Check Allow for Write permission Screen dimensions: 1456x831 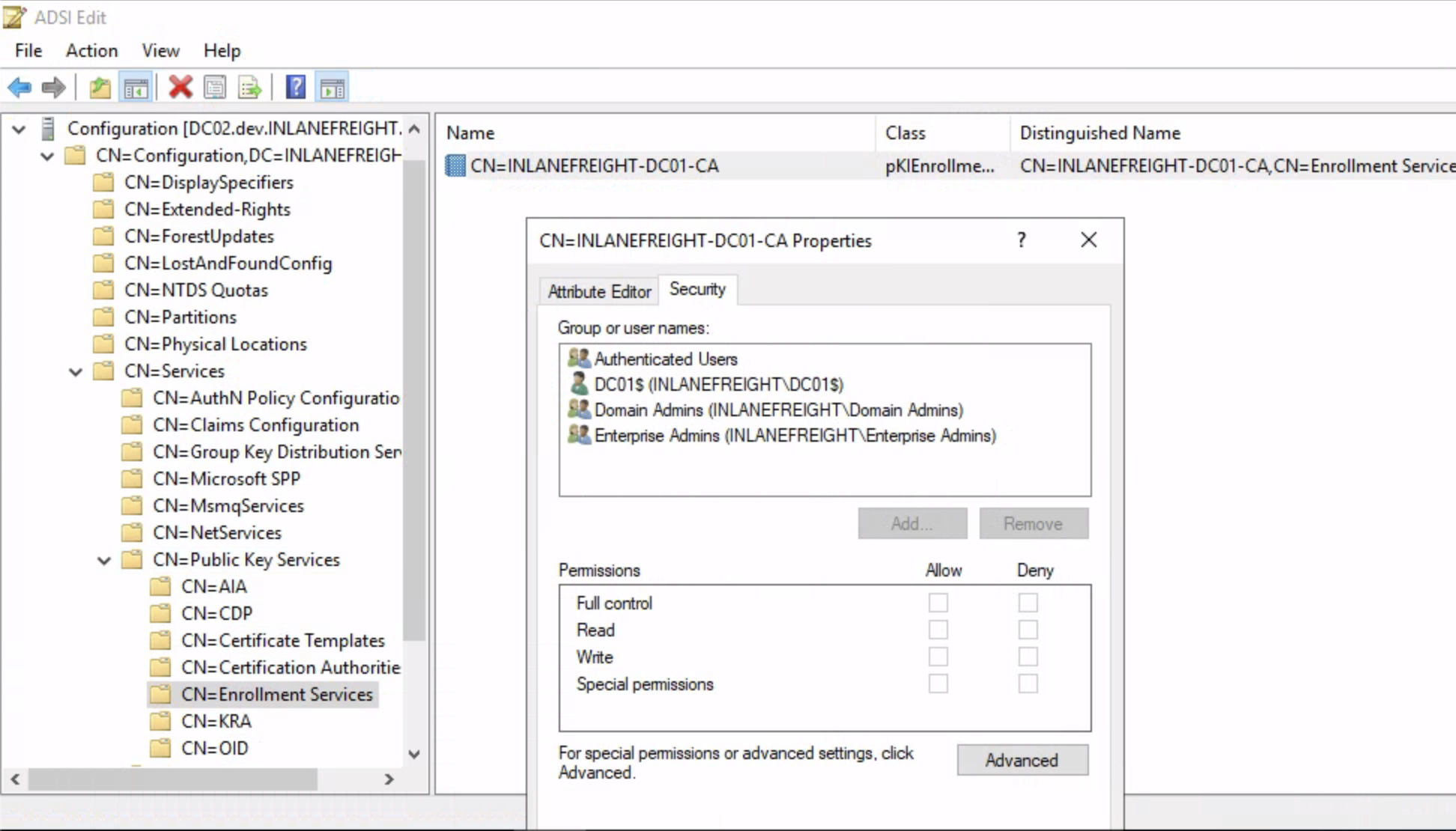(x=938, y=657)
